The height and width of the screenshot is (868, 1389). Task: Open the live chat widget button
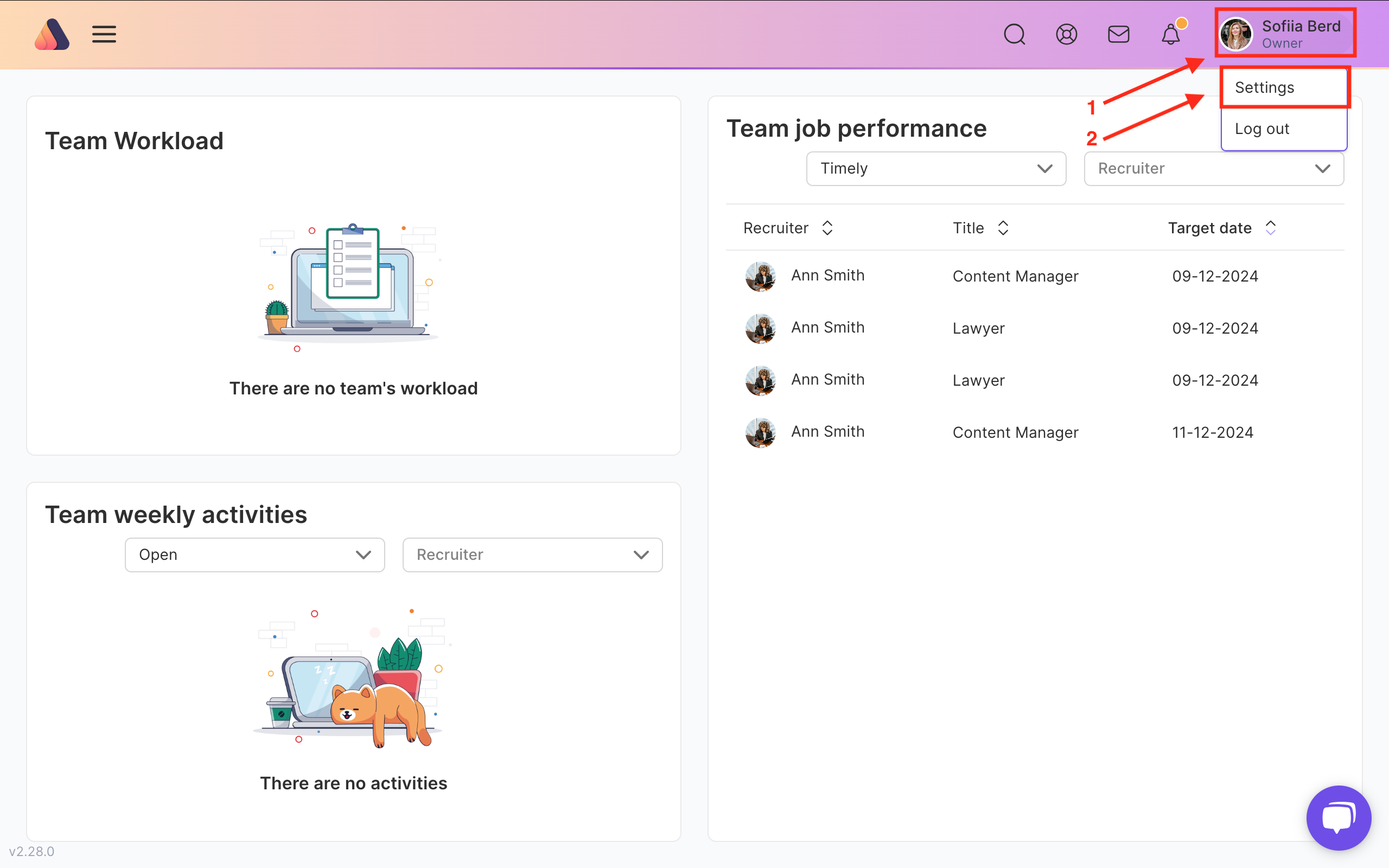1339,818
